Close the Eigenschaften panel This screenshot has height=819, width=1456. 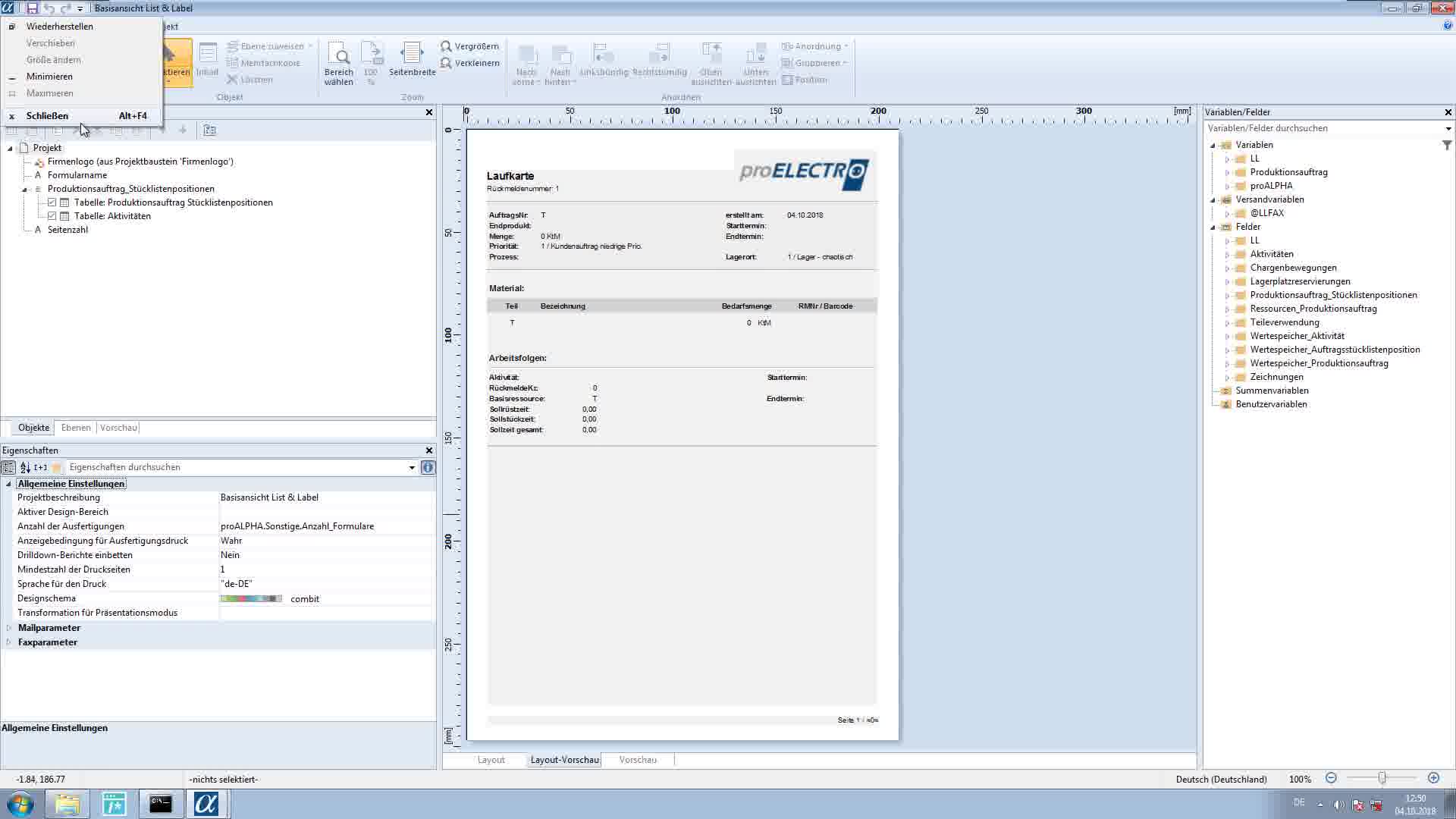(x=429, y=450)
